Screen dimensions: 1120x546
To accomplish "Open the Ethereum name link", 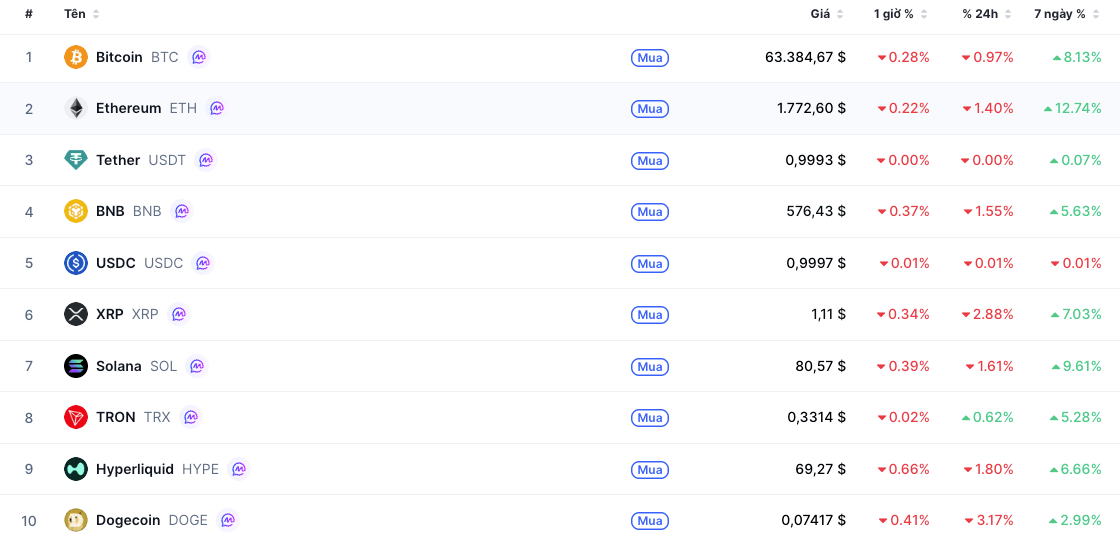I will [129, 109].
